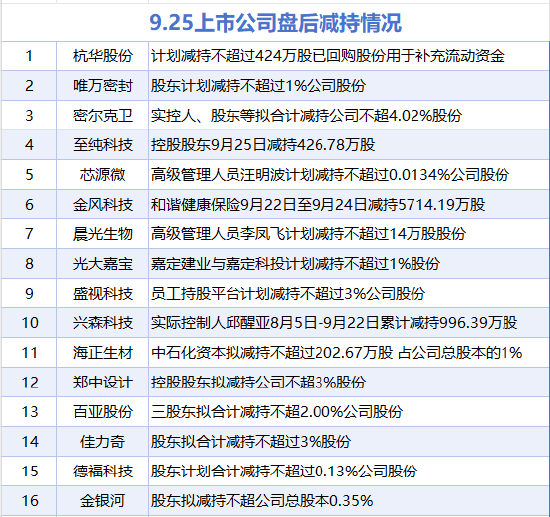Click '股东拟减持不超公司总股本0.35%' cell
Screen dimensions: 550x517
click(x=349, y=501)
